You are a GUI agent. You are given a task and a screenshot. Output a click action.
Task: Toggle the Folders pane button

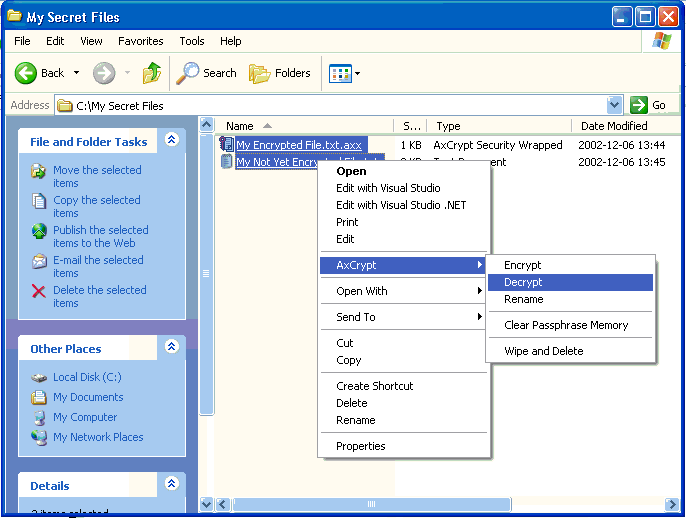click(280, 73)
